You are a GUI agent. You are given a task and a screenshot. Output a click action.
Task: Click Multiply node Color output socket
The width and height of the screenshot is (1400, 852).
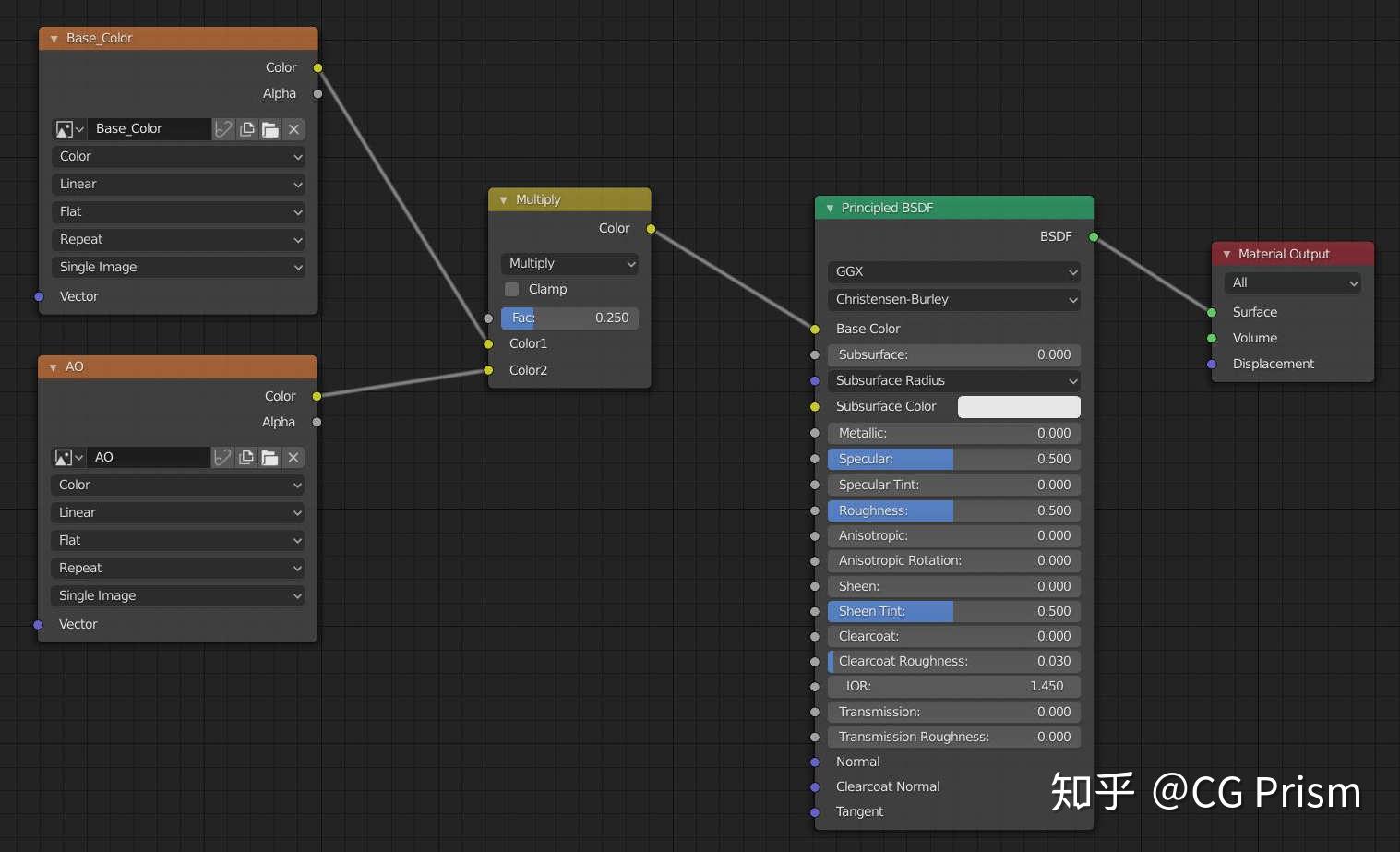651,229
